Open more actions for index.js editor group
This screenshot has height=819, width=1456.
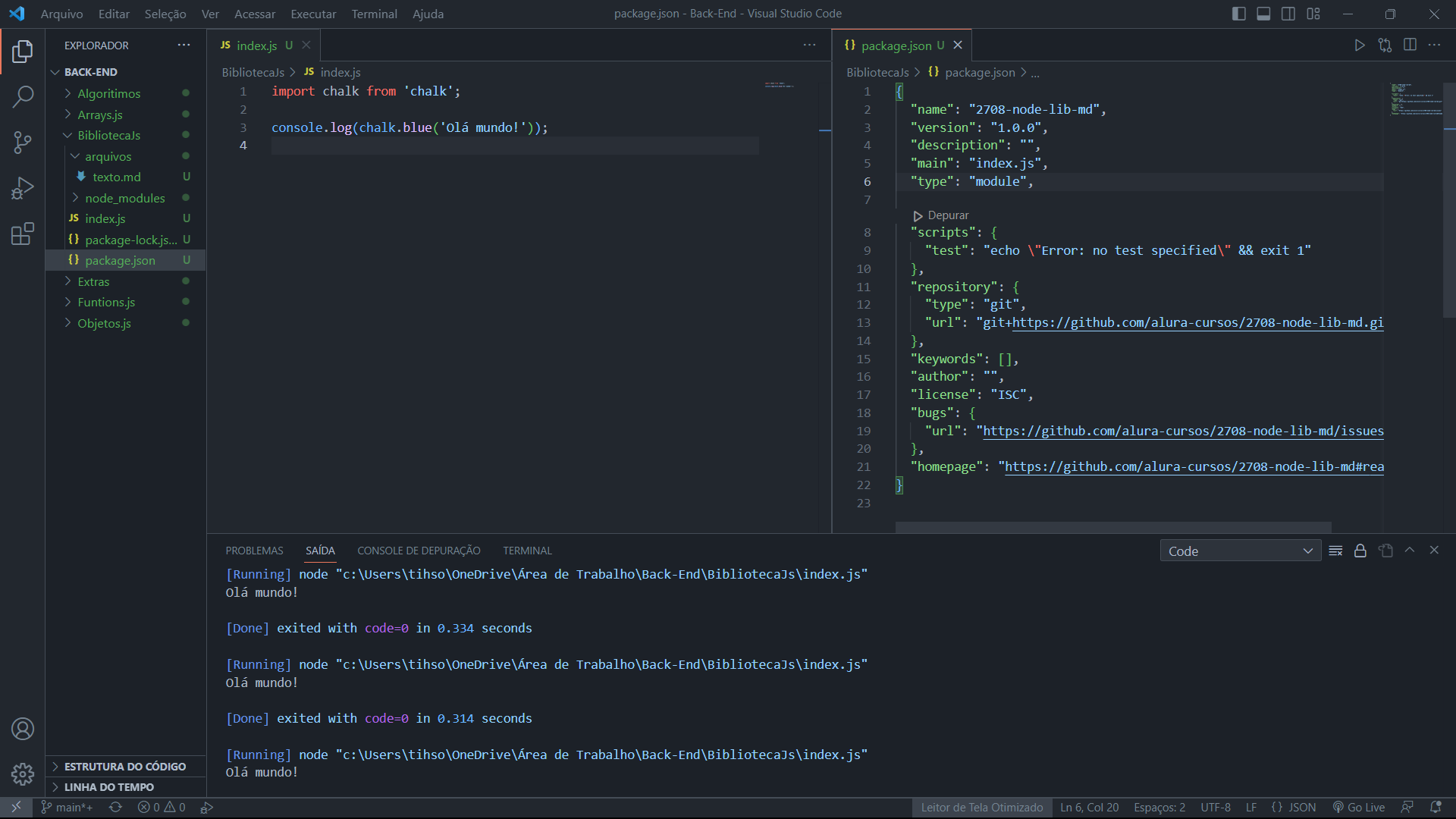click(810, 45)
